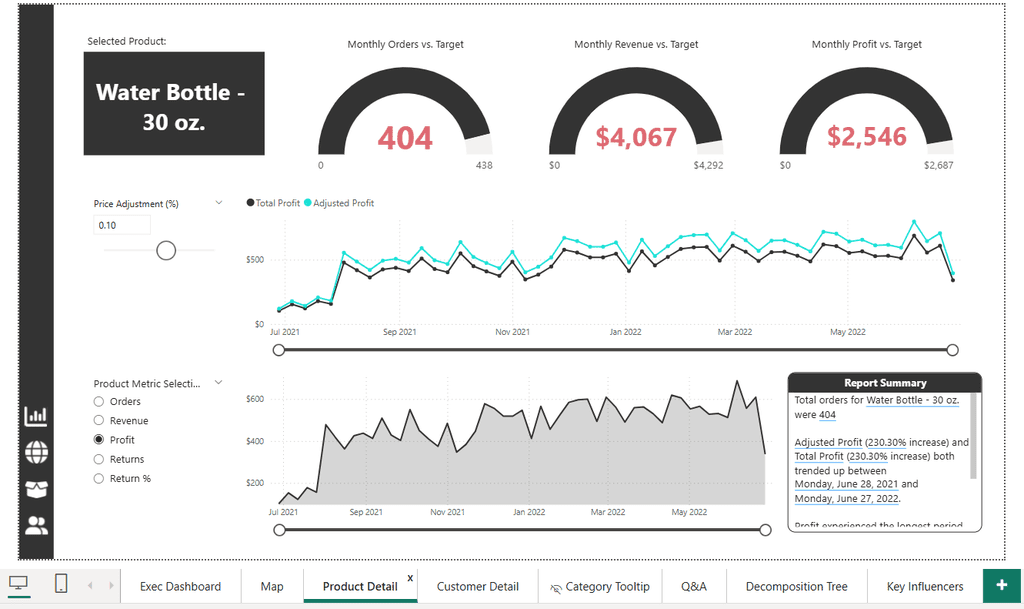Open the globe map sidebar icon
Image resolution: width=1024 pixels, height=609 pixels.
pyautogui.click(x=36, y=452)
